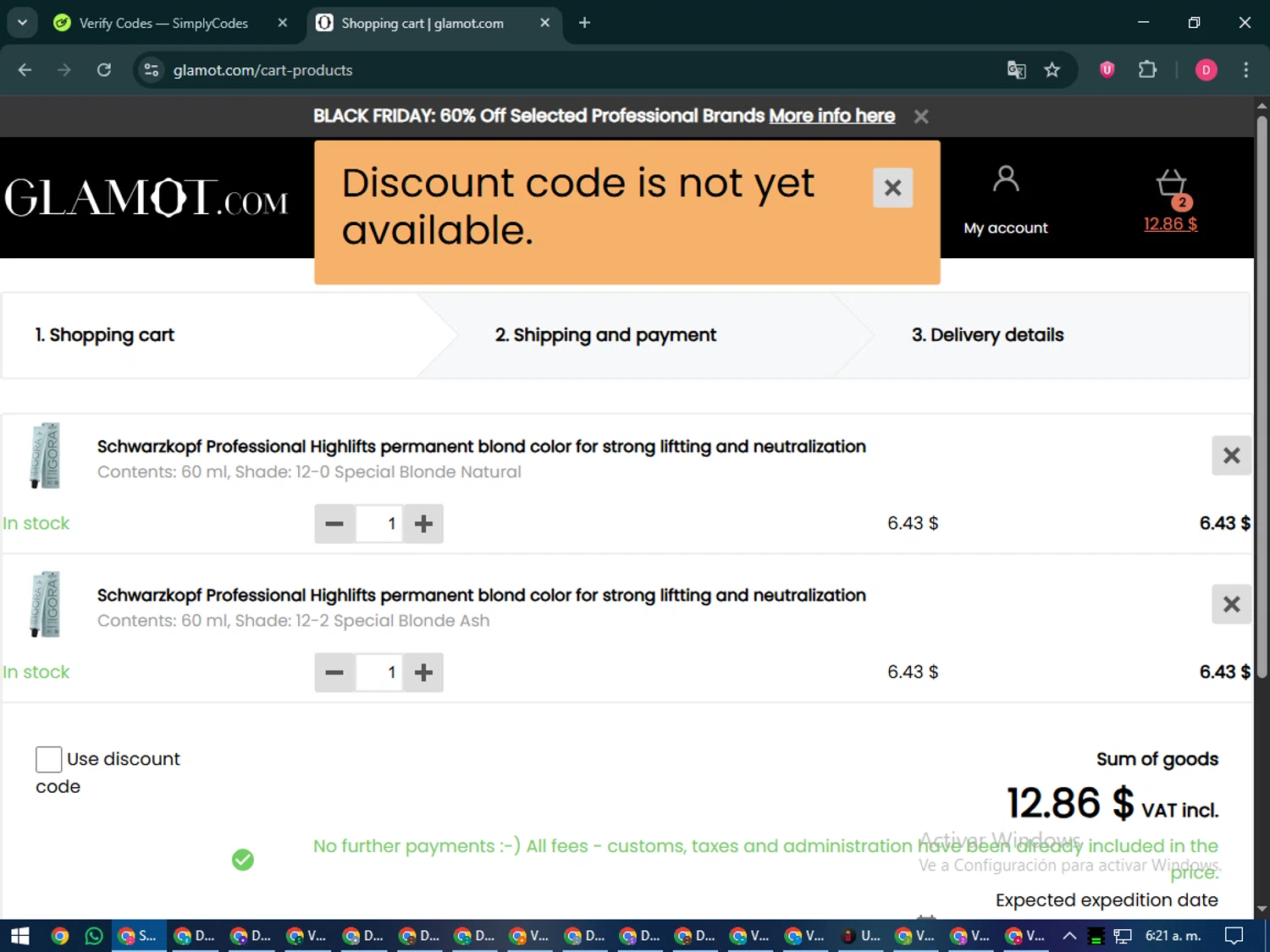Open the green tray icon beside hidden icons arrow
Image resolution: width=1270 pixels, height=952 pixels.
1096,937
